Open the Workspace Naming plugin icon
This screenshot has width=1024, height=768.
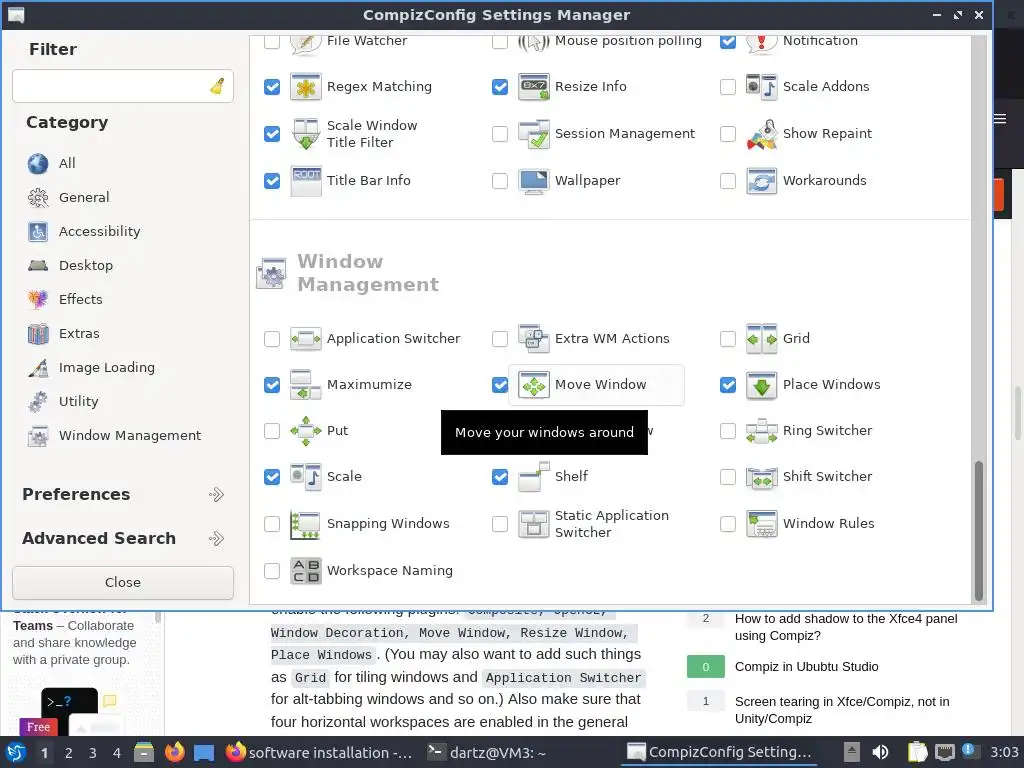click(x=306, y=571)
